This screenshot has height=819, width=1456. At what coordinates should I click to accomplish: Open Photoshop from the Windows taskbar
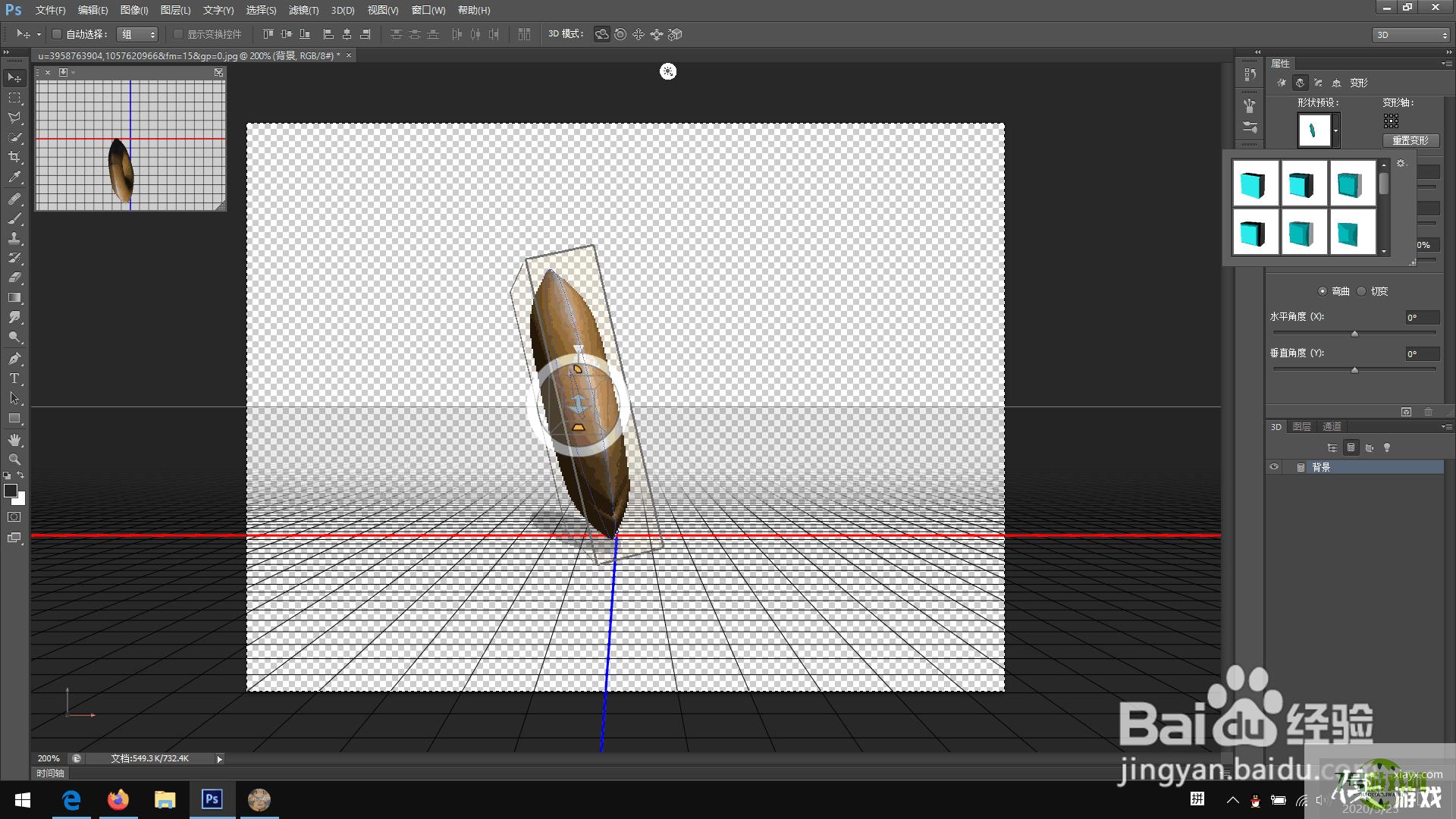tap(212, 799)
